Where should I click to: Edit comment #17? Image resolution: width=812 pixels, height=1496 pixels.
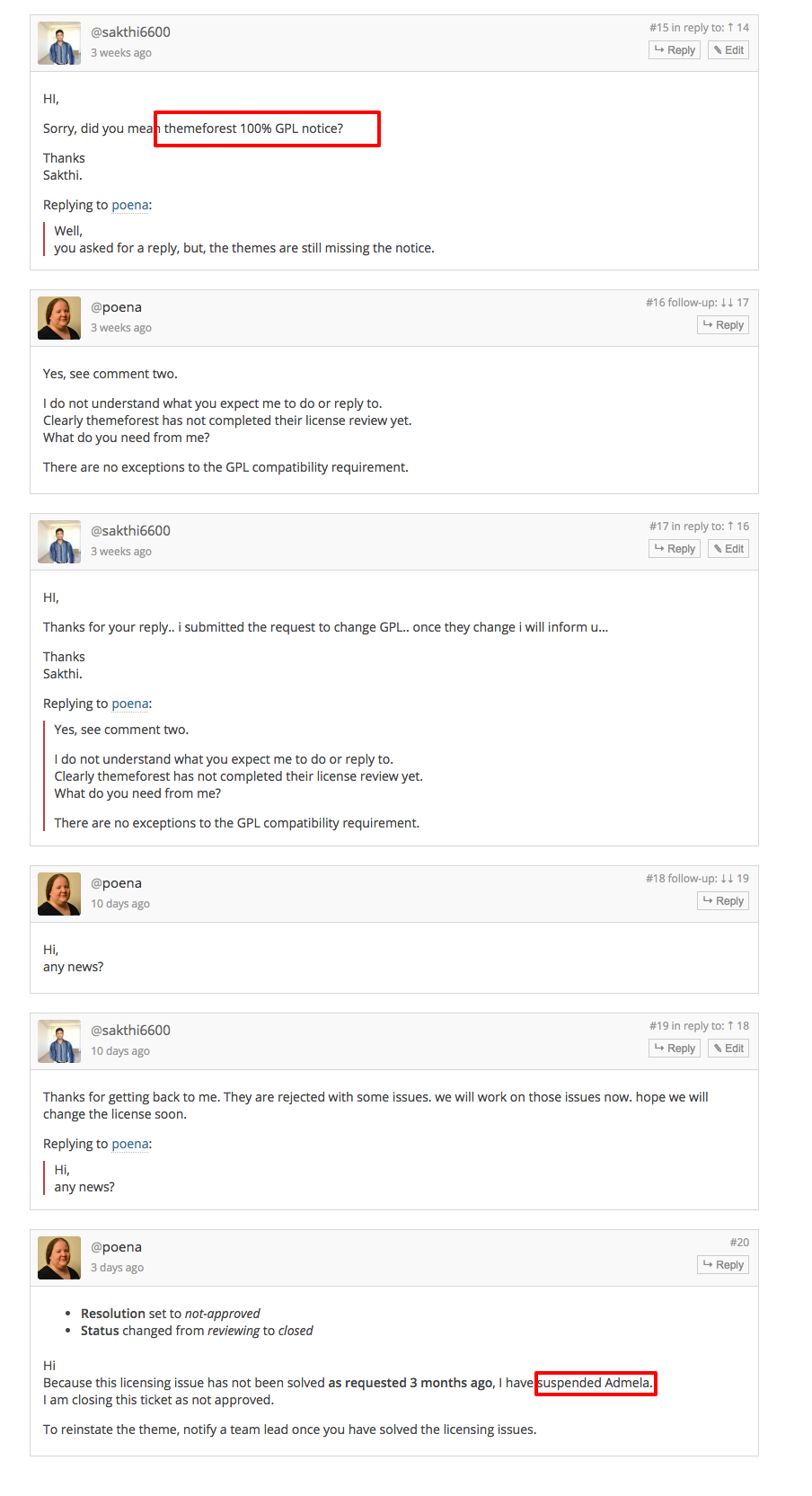click(x=728, y=549)
